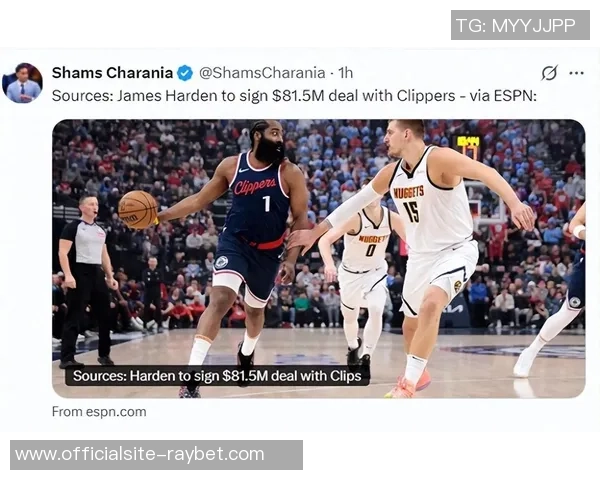
Task: Open the ESPN article preview image
Action: 318,259
